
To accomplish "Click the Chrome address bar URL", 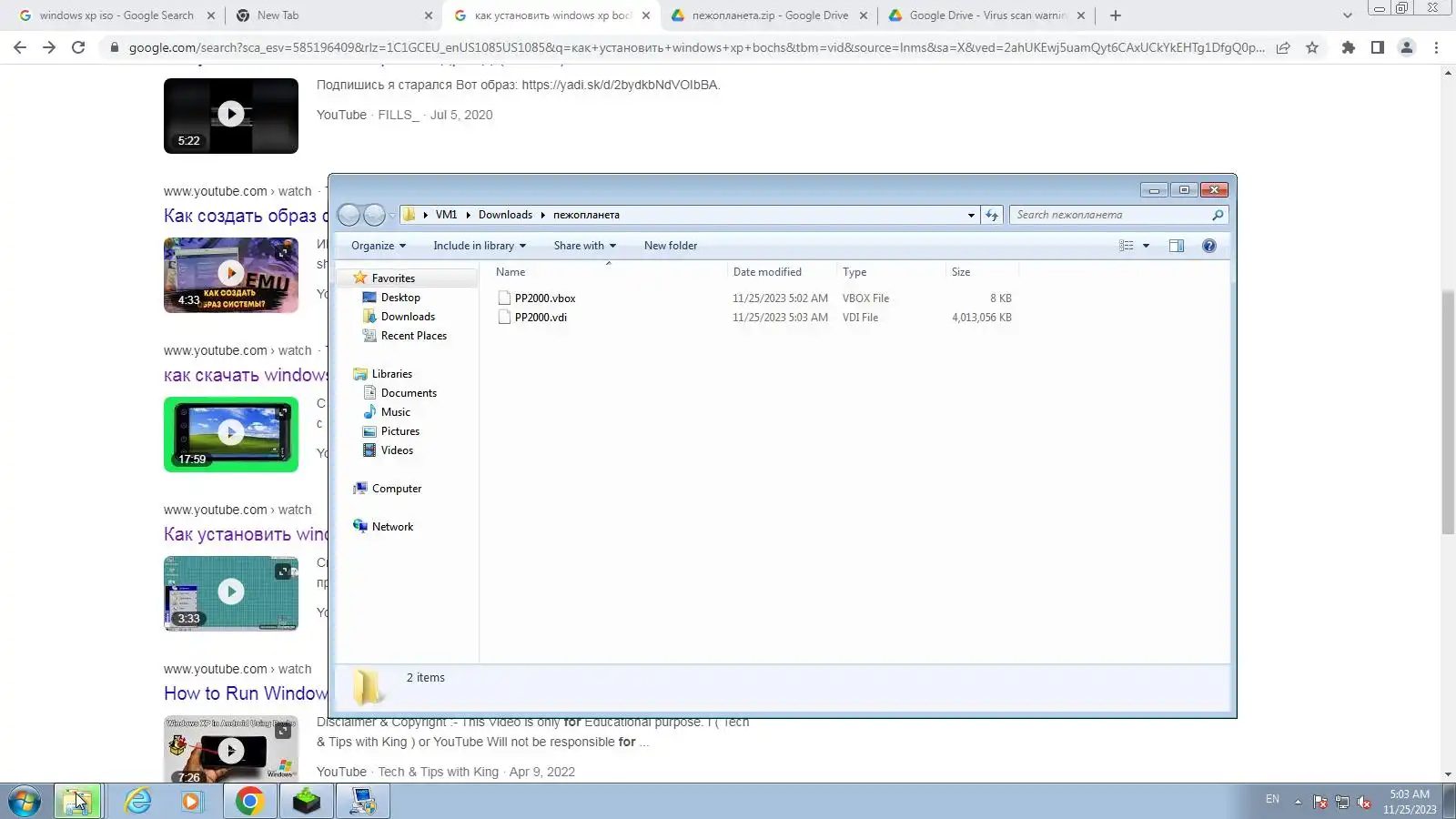I will (696, 47).
